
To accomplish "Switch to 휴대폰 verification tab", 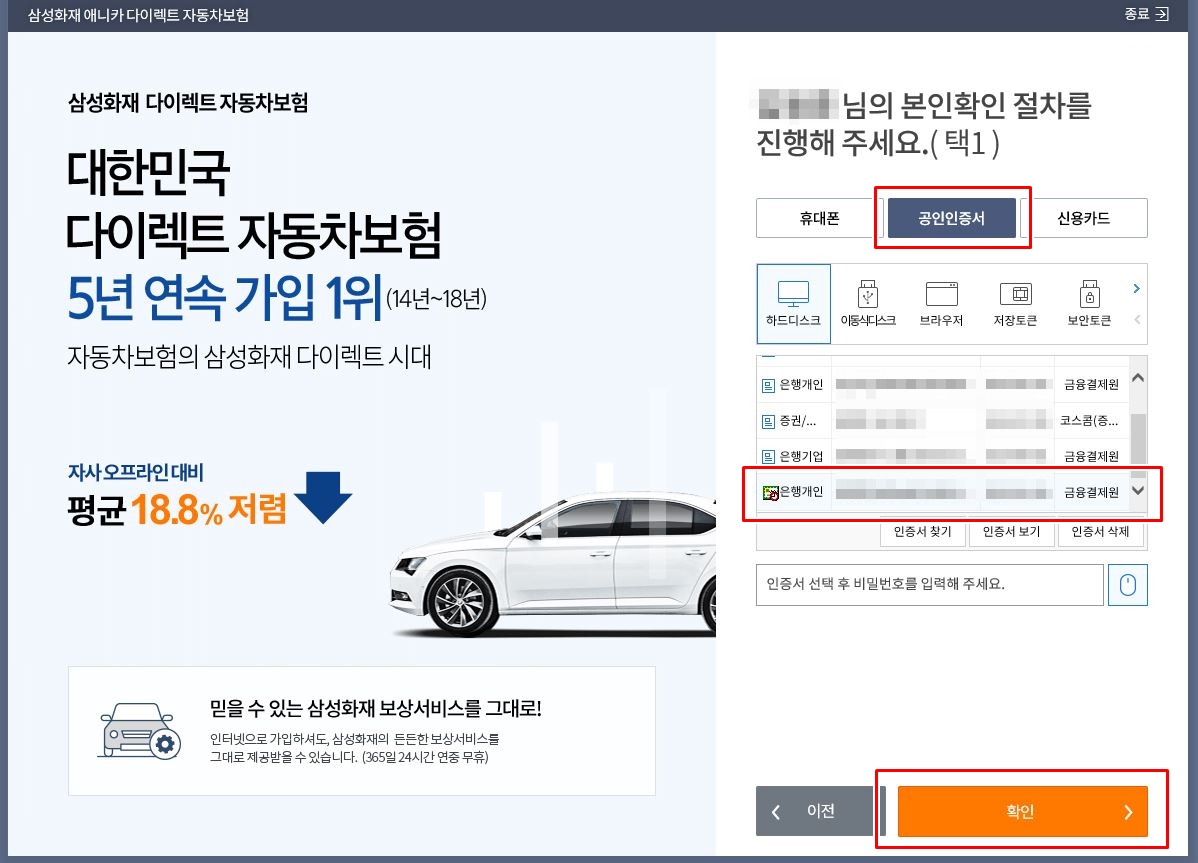I will (x=819, y=218).
